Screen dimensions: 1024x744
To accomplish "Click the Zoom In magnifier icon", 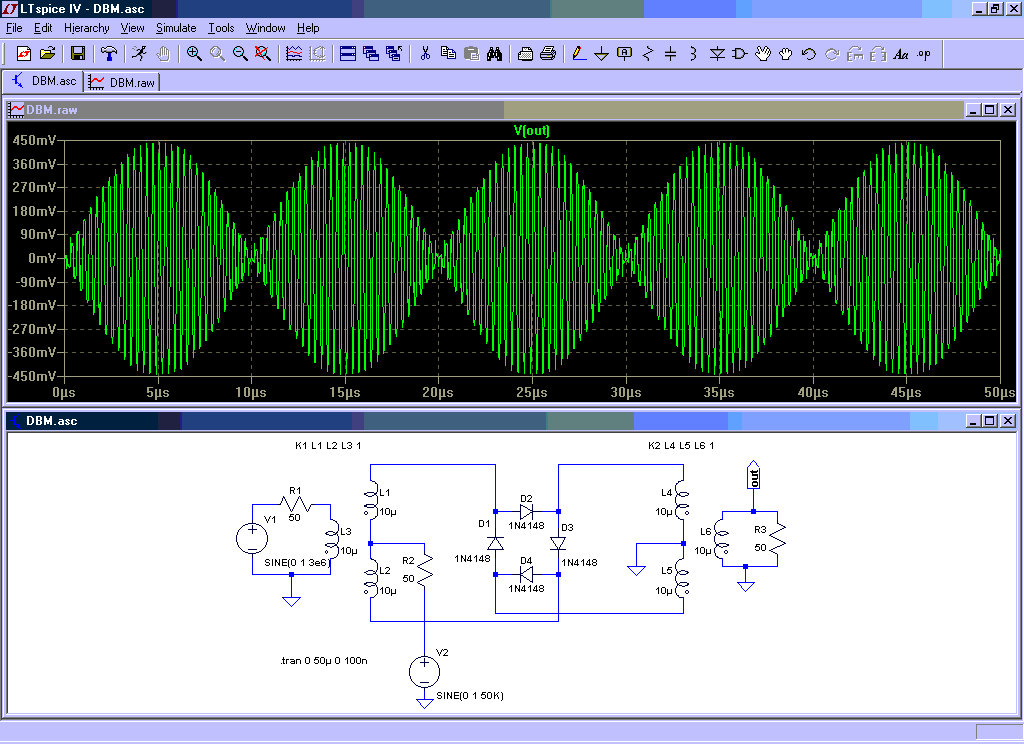I will (x=194, y=54).
